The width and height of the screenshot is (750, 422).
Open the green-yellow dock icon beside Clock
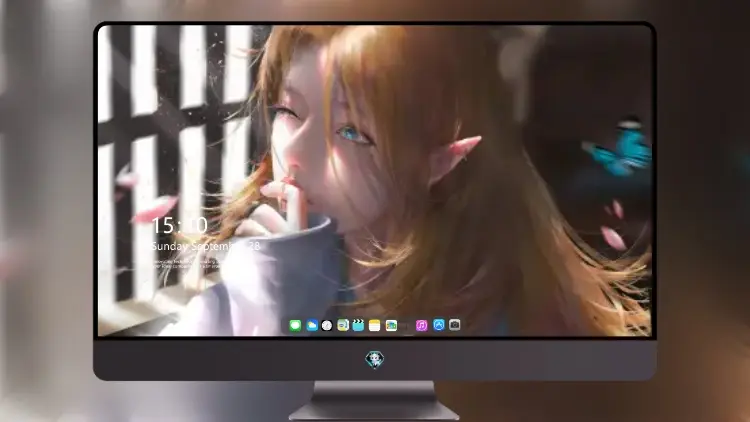tap(343, 325)
